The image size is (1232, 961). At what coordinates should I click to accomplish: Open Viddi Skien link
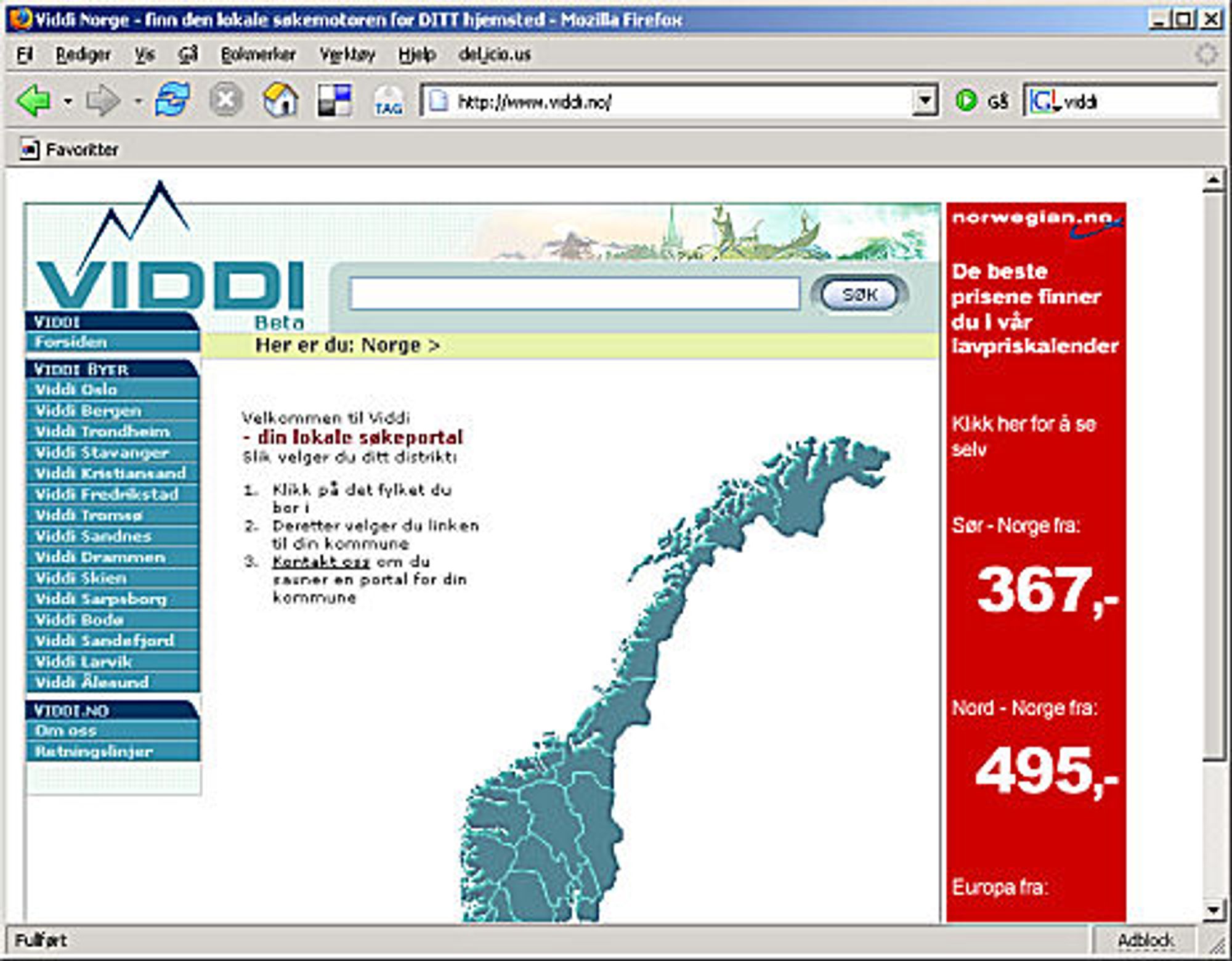click(x=113, y=578)
